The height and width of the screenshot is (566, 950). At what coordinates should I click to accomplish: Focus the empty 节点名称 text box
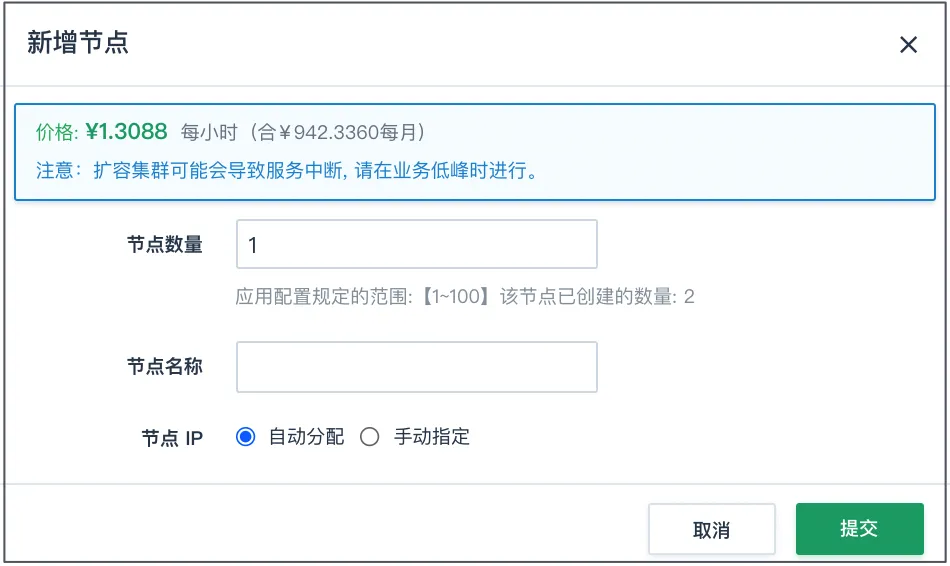tap(416, 367)
